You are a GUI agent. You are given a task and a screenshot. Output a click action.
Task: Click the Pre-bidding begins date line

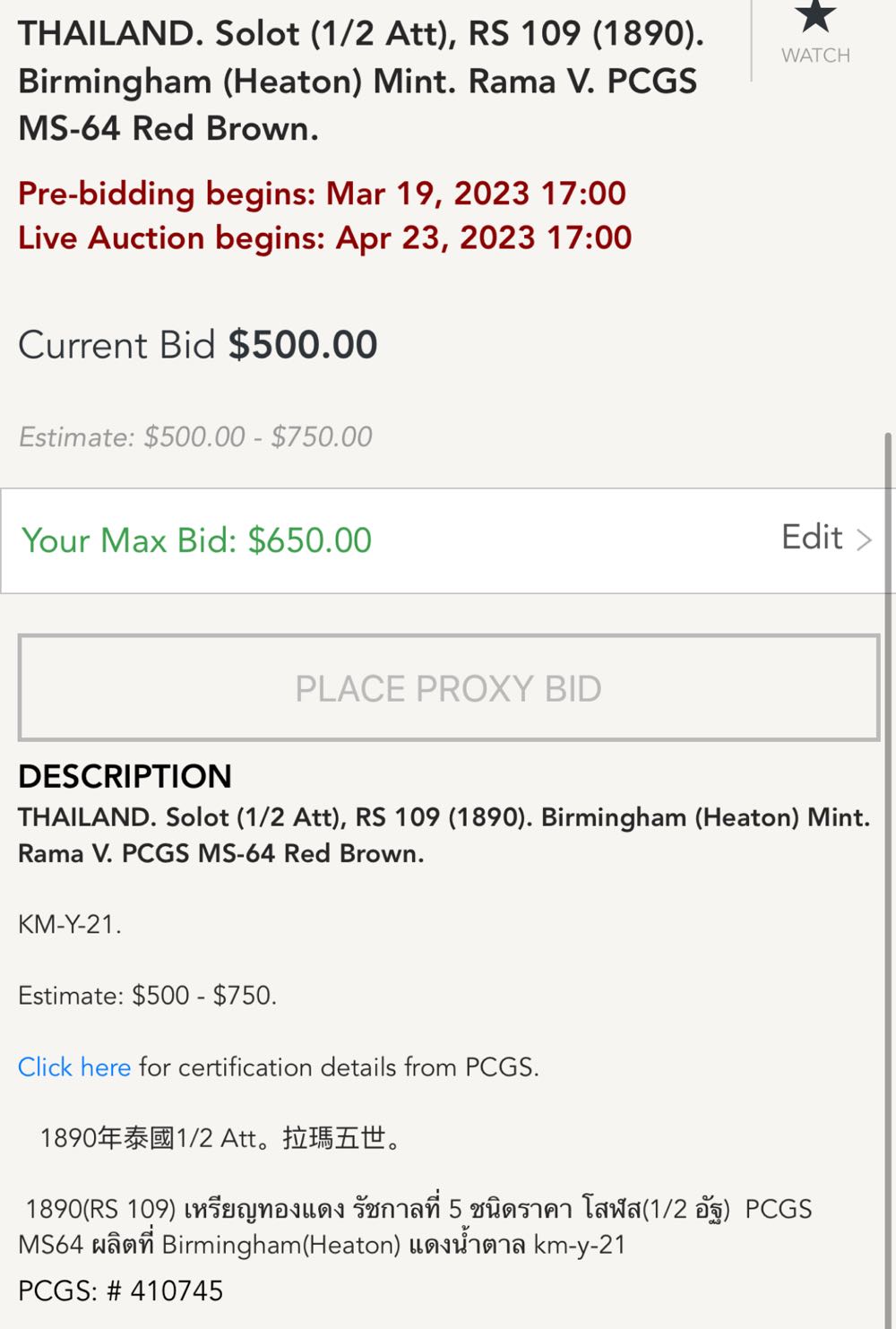(x=322, y=194)
